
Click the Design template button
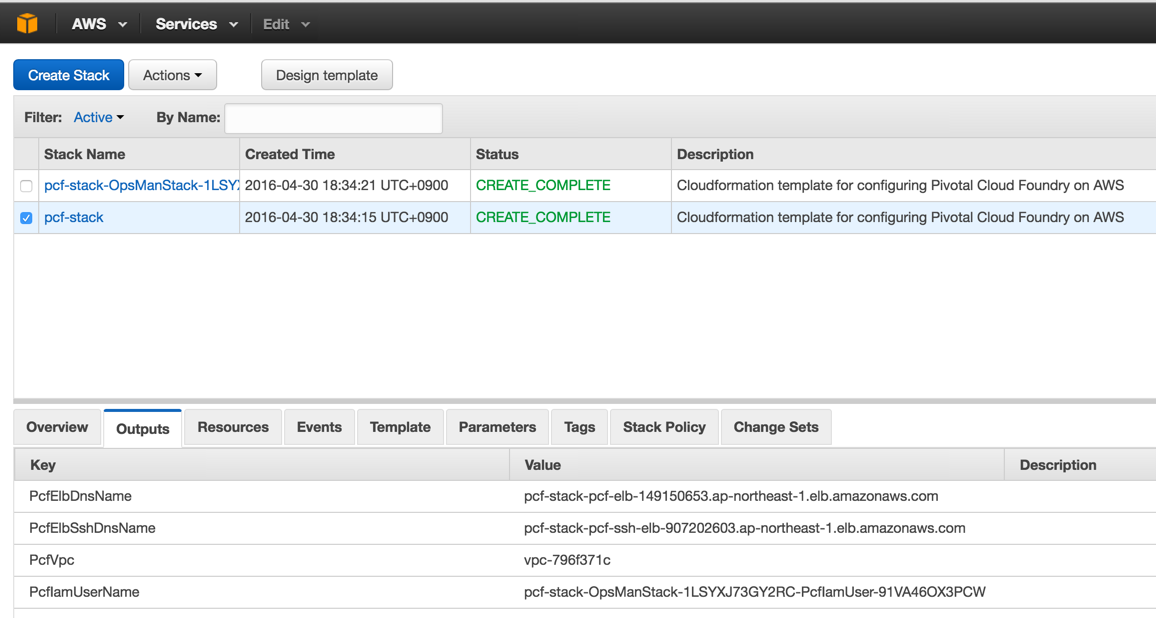point(327,75)
